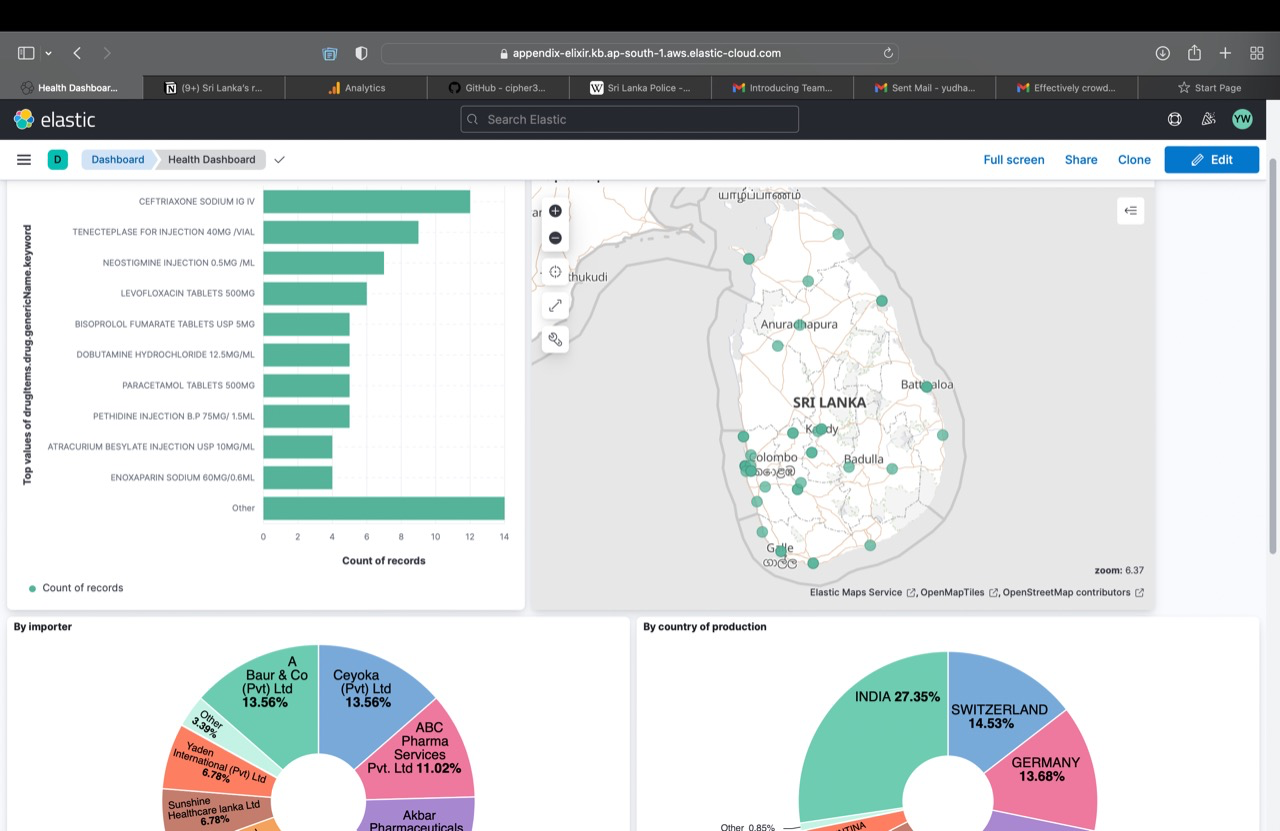
Task: Open the newsfeed icon in header
Action: 1208,120
